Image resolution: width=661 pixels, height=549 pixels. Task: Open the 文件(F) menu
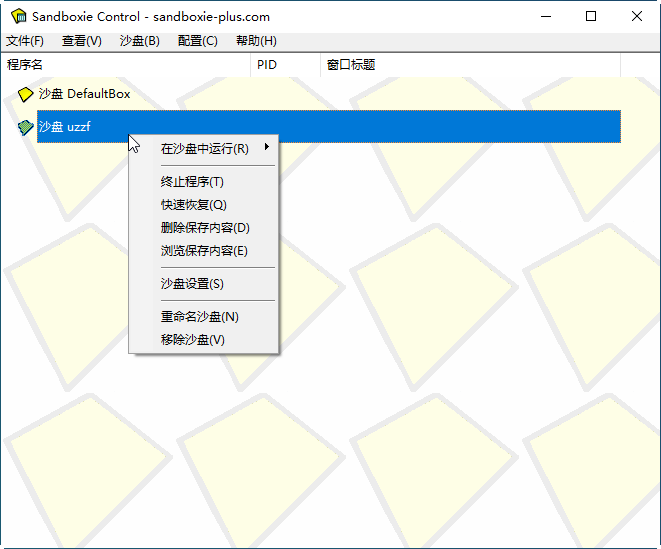[x=25, y=41]
